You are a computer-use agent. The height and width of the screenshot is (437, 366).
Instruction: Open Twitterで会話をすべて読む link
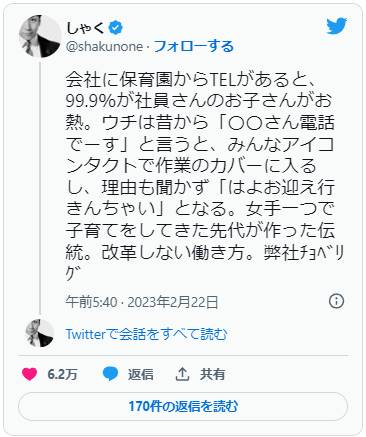tap(146, 334)
